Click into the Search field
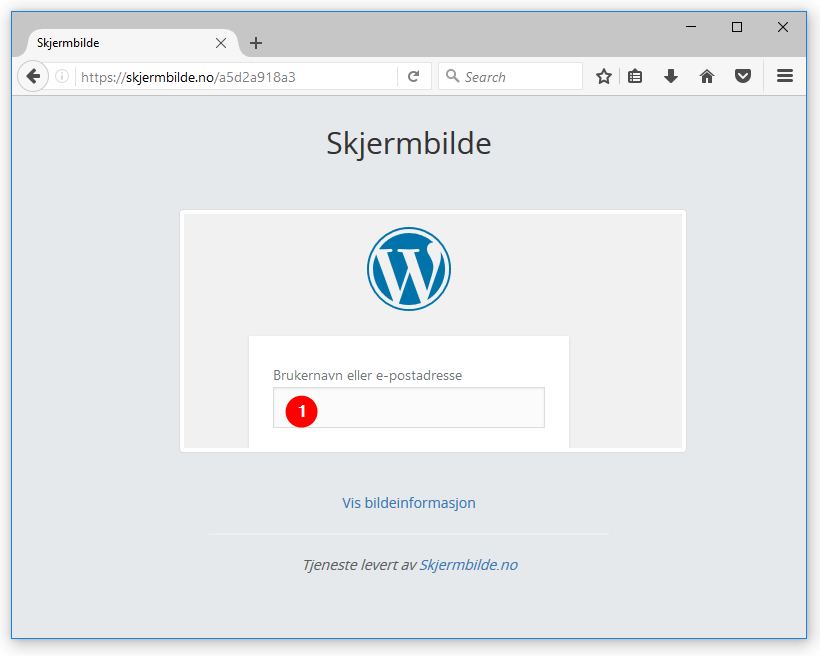The image size is (820, 656). pyautogui.click(x=520, y=77)
